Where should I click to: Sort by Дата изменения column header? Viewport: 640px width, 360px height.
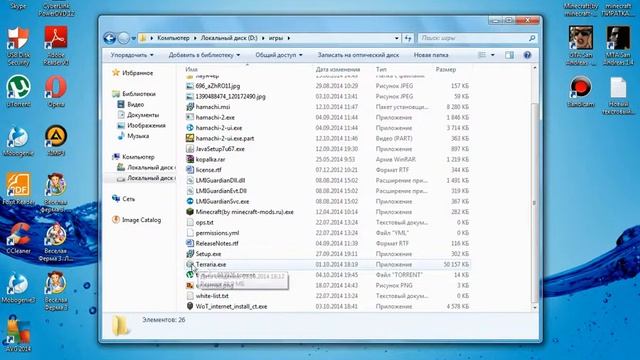point(338,69)
